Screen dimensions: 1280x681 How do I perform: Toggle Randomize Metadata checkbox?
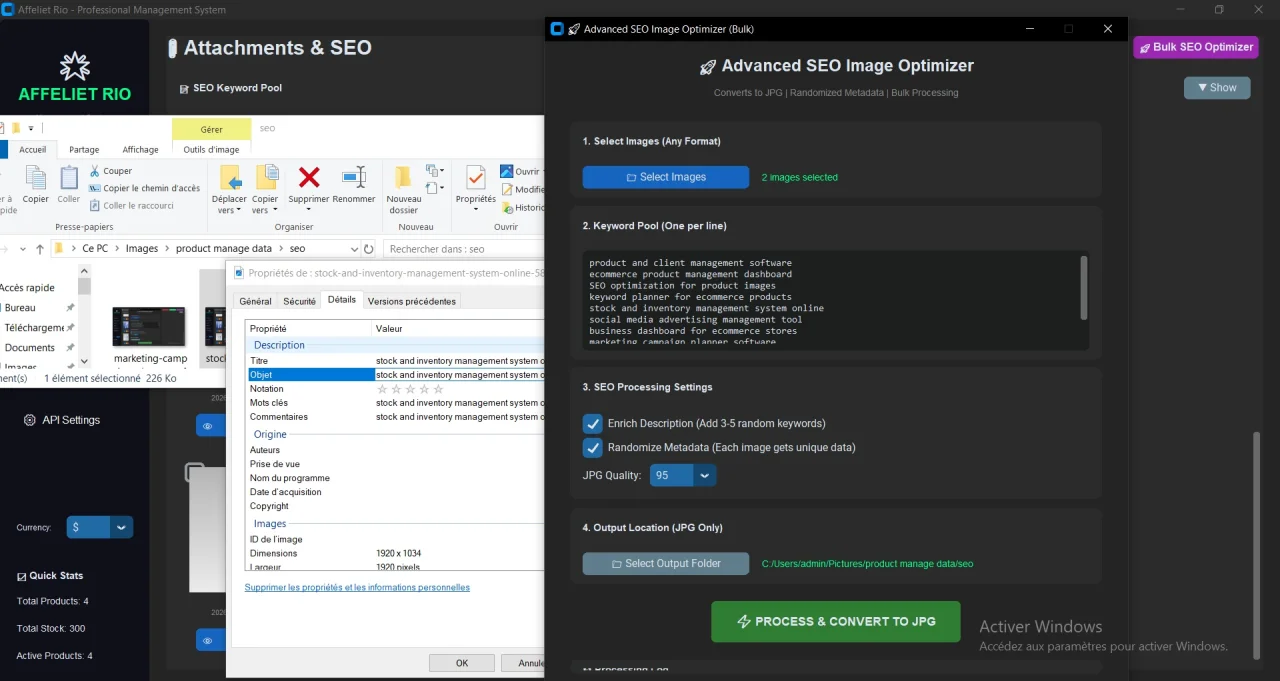[593, 447]
